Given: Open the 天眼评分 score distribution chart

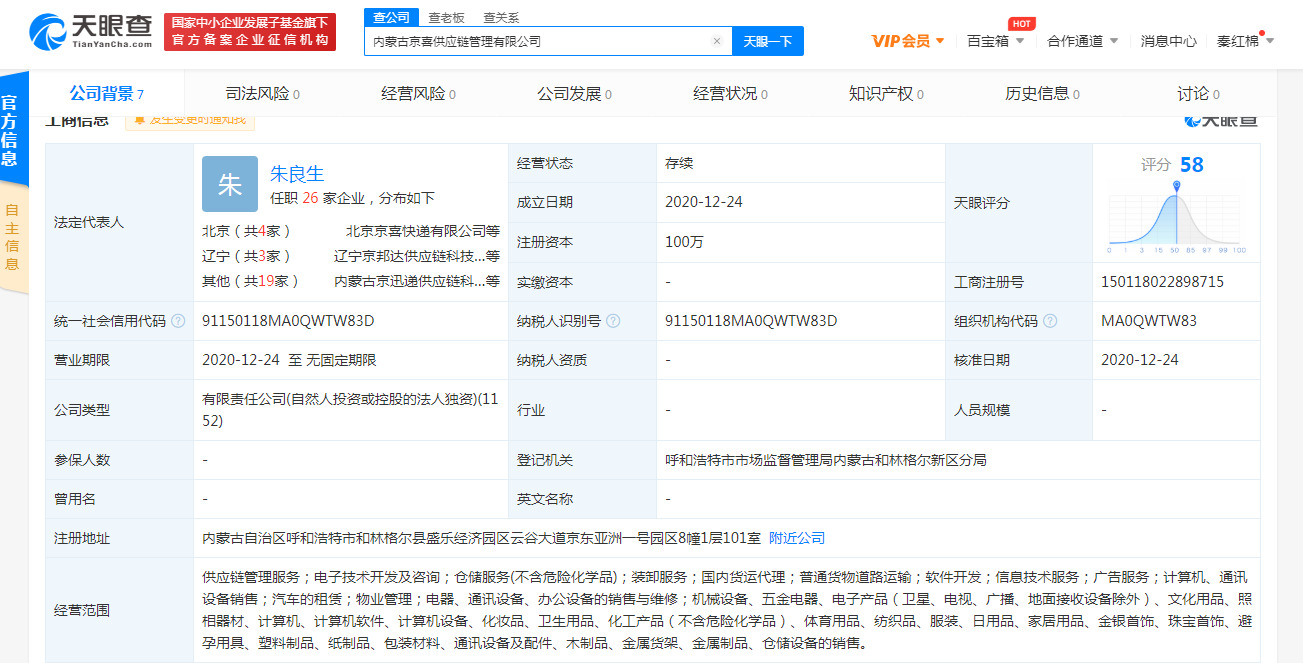Looking at the screenshot, I should [1176, 216].
